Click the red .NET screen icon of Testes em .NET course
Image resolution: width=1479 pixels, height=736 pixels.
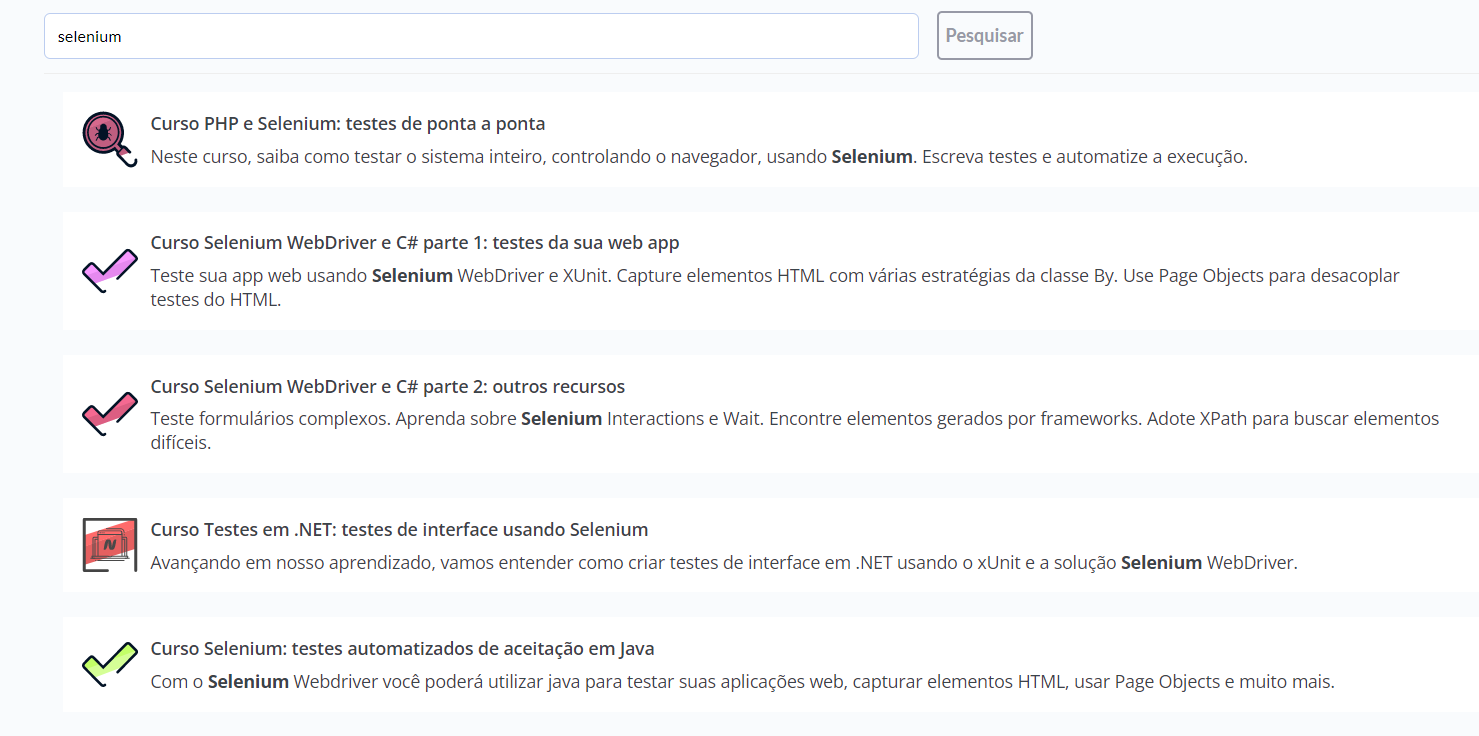pos(109,545)
